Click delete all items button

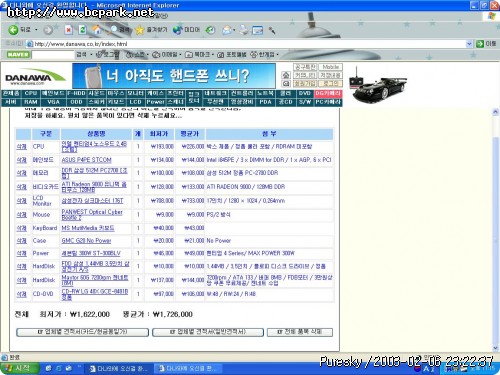tap(300, 332)
